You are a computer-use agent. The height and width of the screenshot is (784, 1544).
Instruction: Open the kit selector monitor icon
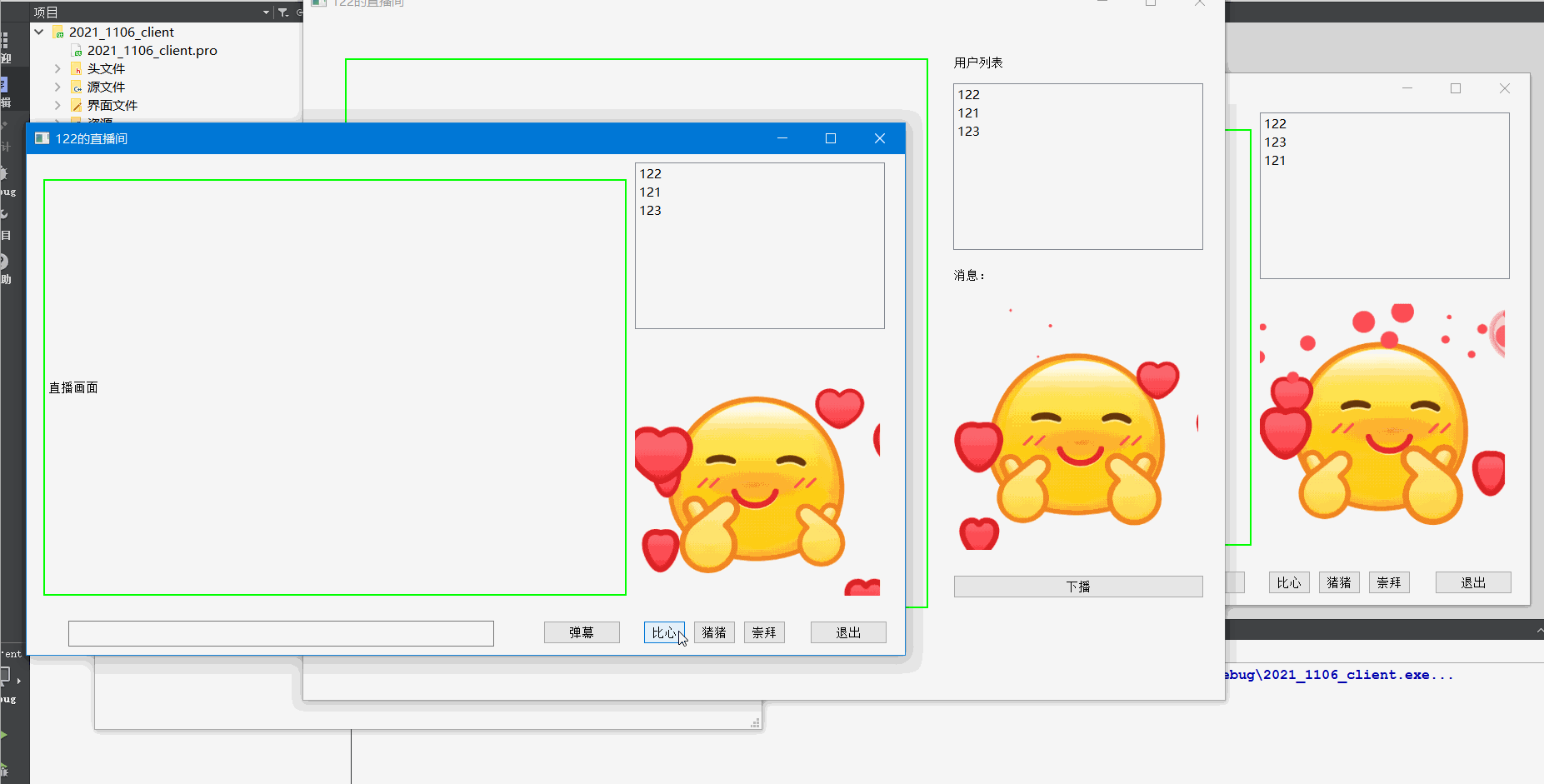(6, 675)
